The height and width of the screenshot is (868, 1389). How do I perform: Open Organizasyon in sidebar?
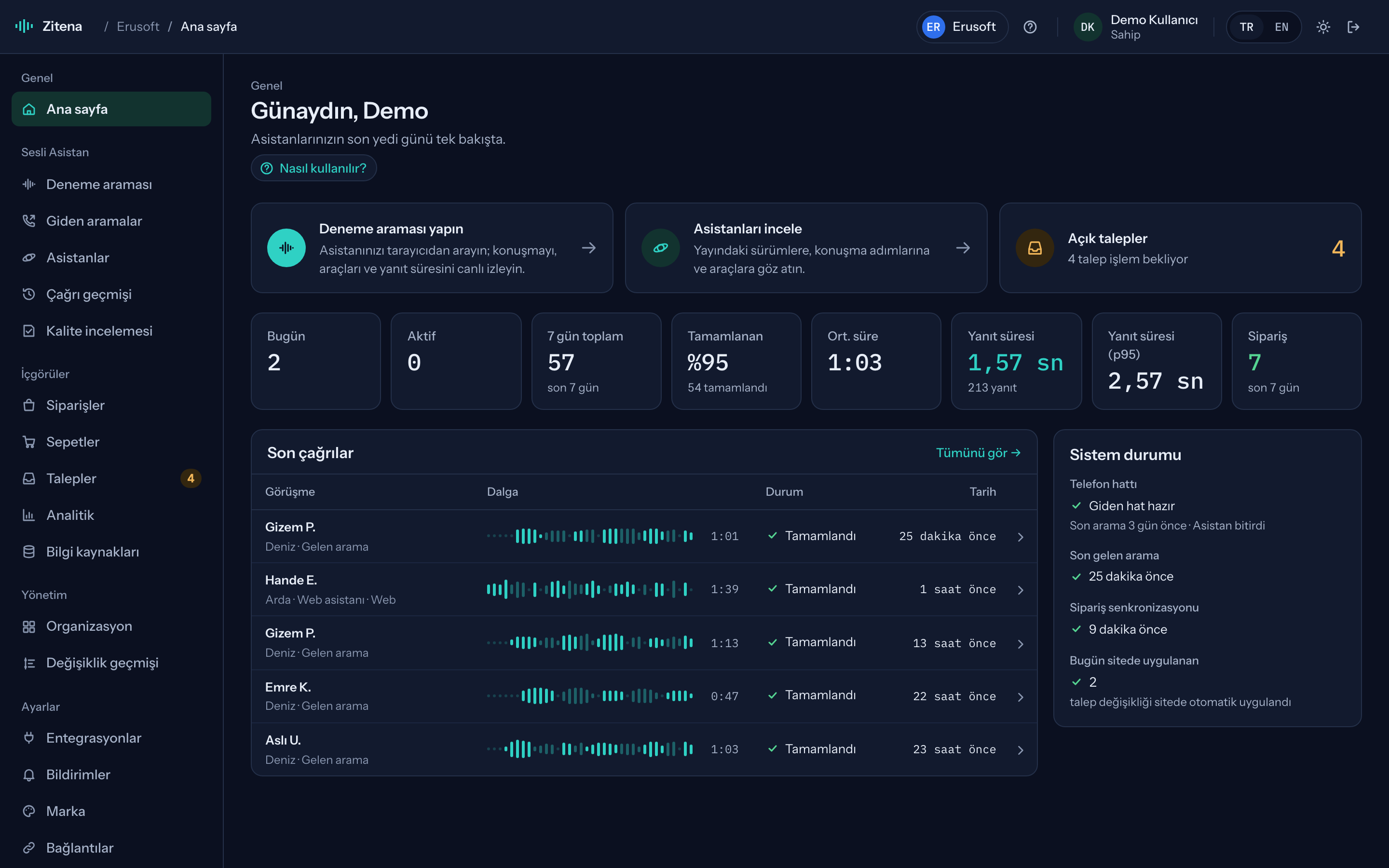[111, 626]
